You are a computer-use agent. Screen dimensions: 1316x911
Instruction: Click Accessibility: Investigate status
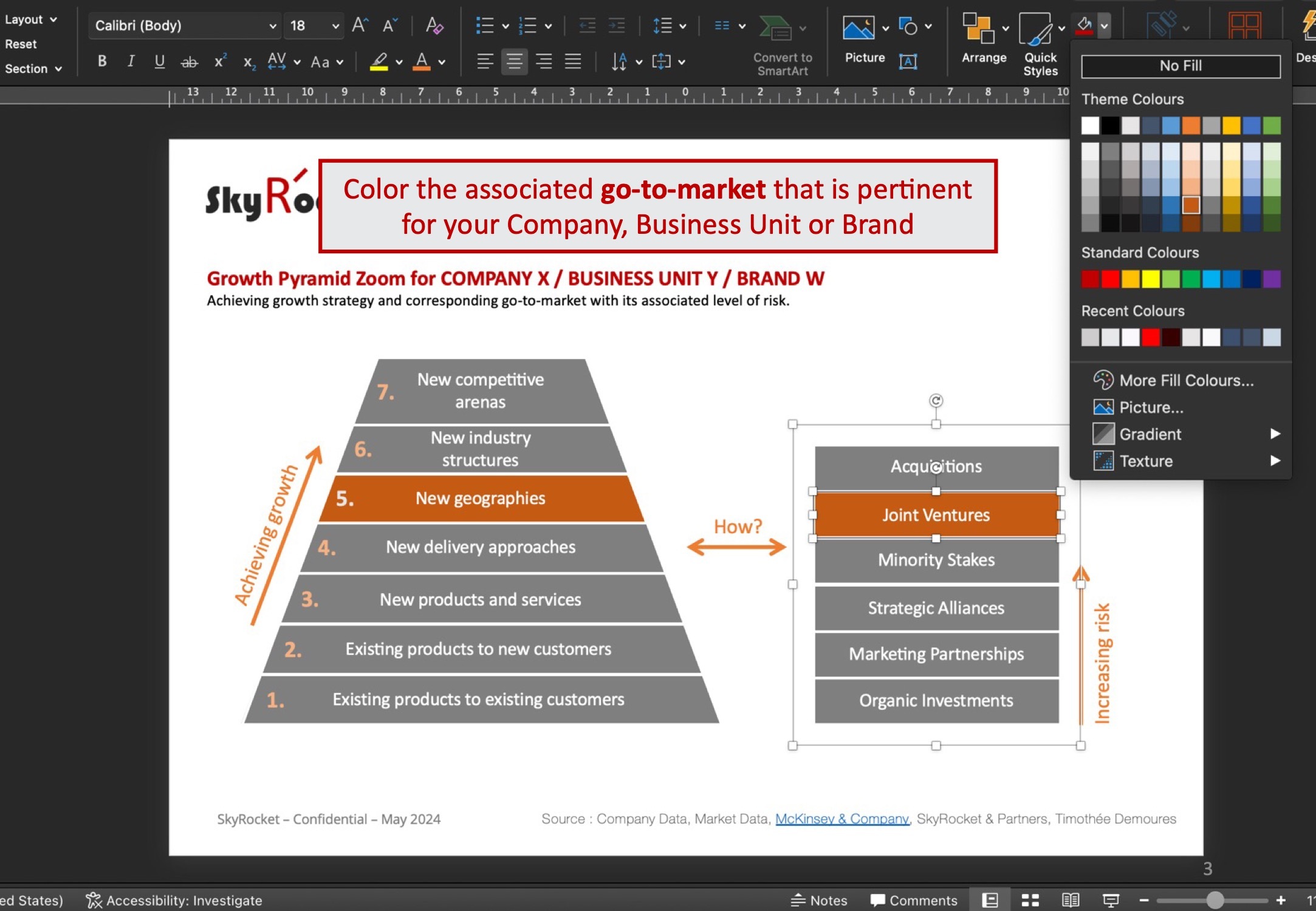174,900
